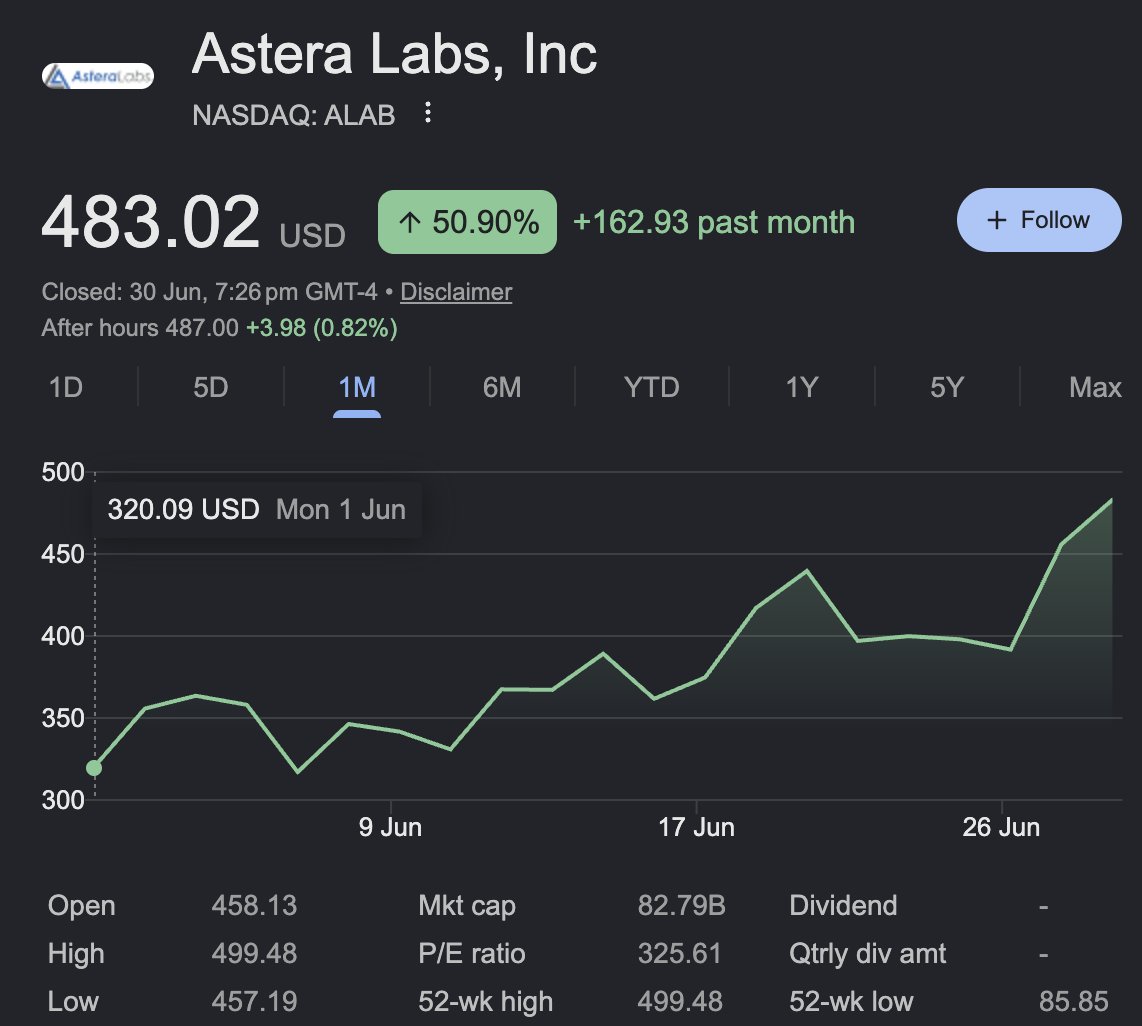Open the 5Y chart range
Viewport: 1142px width, 1026px height.
tap(947, 387)
